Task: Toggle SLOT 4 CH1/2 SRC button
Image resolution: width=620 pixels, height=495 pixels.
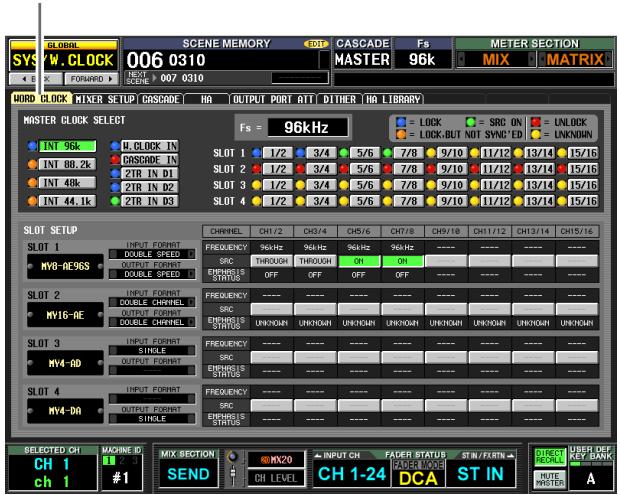Action: click(x=272, y=406)
